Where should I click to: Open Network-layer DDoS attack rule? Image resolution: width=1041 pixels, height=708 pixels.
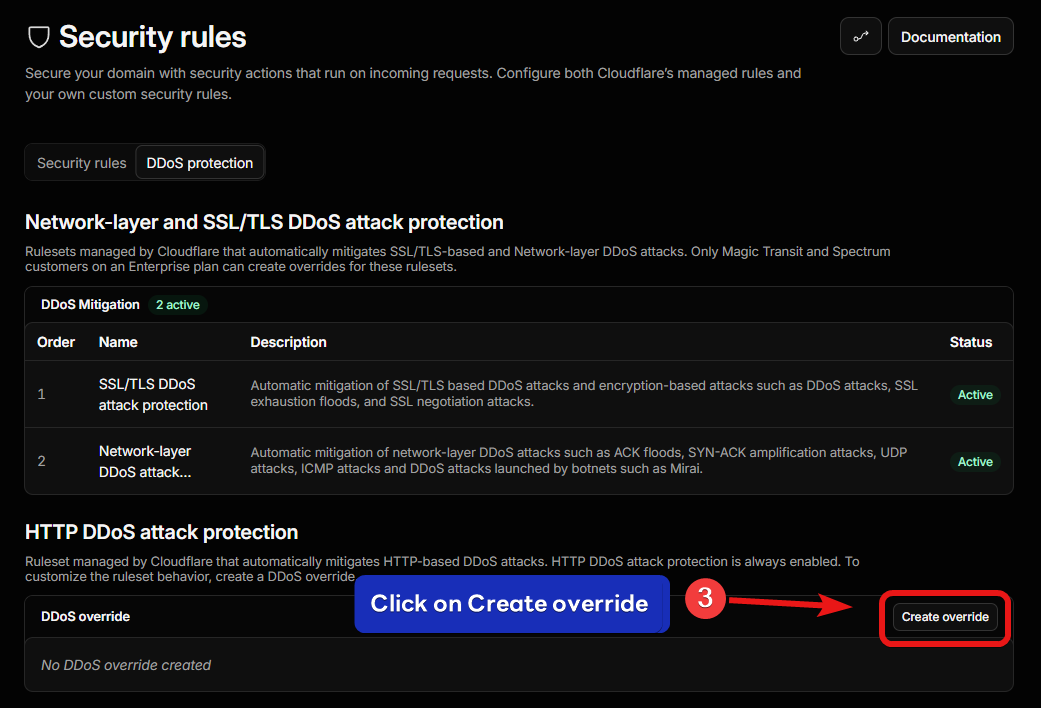pos(145,462)
